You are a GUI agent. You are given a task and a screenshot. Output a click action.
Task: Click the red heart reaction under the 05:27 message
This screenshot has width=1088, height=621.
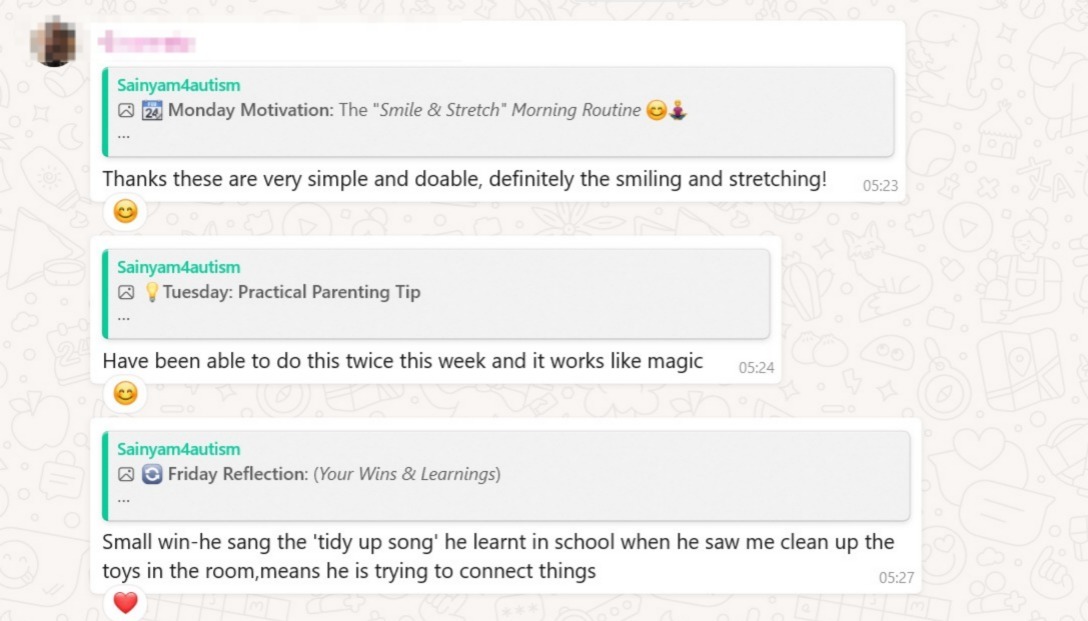(x=125, y=603)
